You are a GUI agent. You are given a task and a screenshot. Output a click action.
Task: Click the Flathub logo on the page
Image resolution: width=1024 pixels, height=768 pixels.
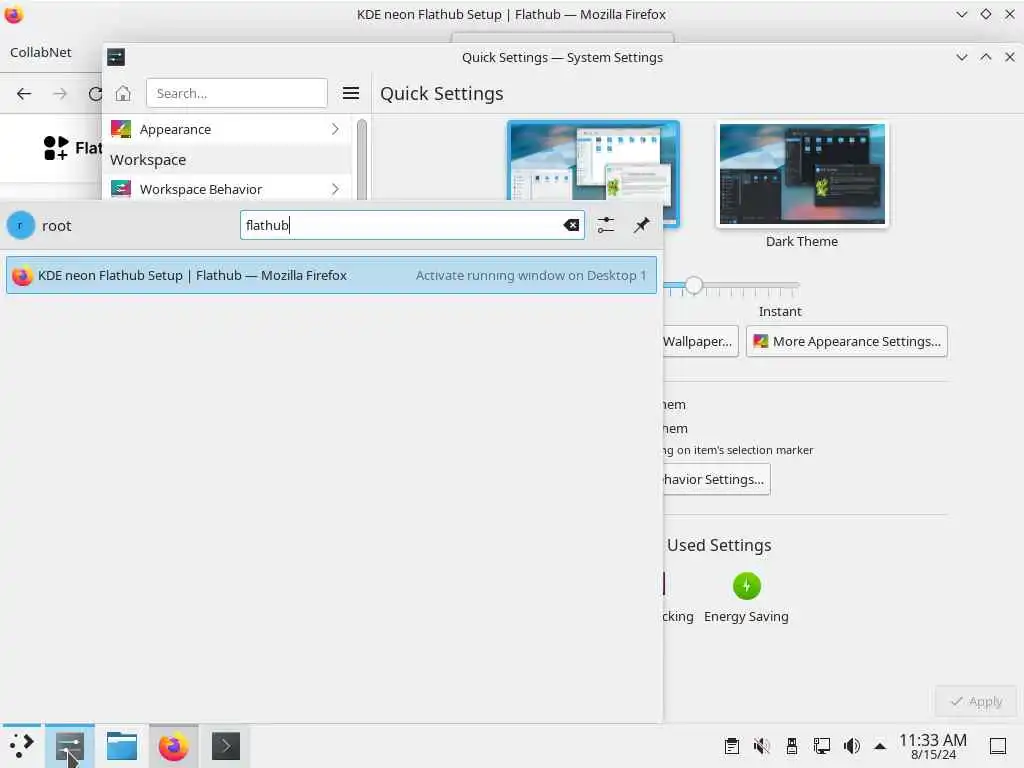click(x=72, y=148)
